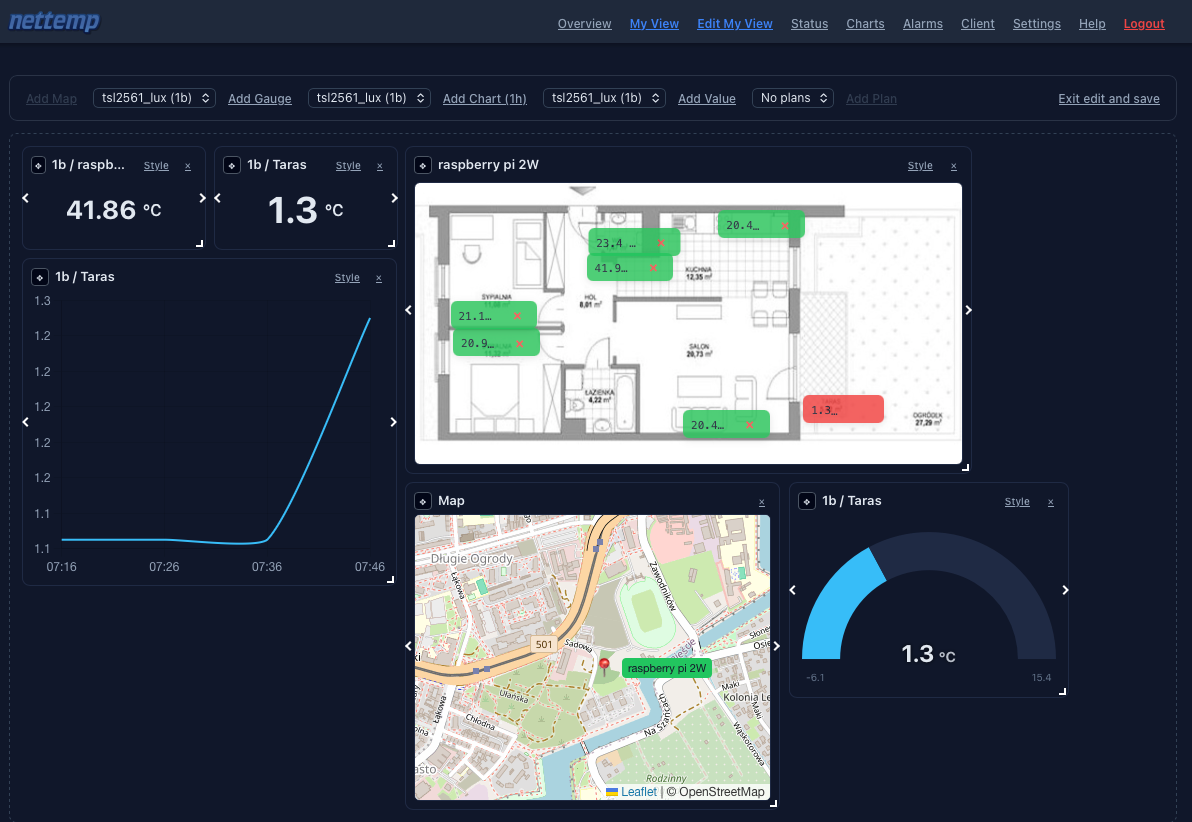Click the red map pin marker
The image size is (1192, 822).
(604, 666)
